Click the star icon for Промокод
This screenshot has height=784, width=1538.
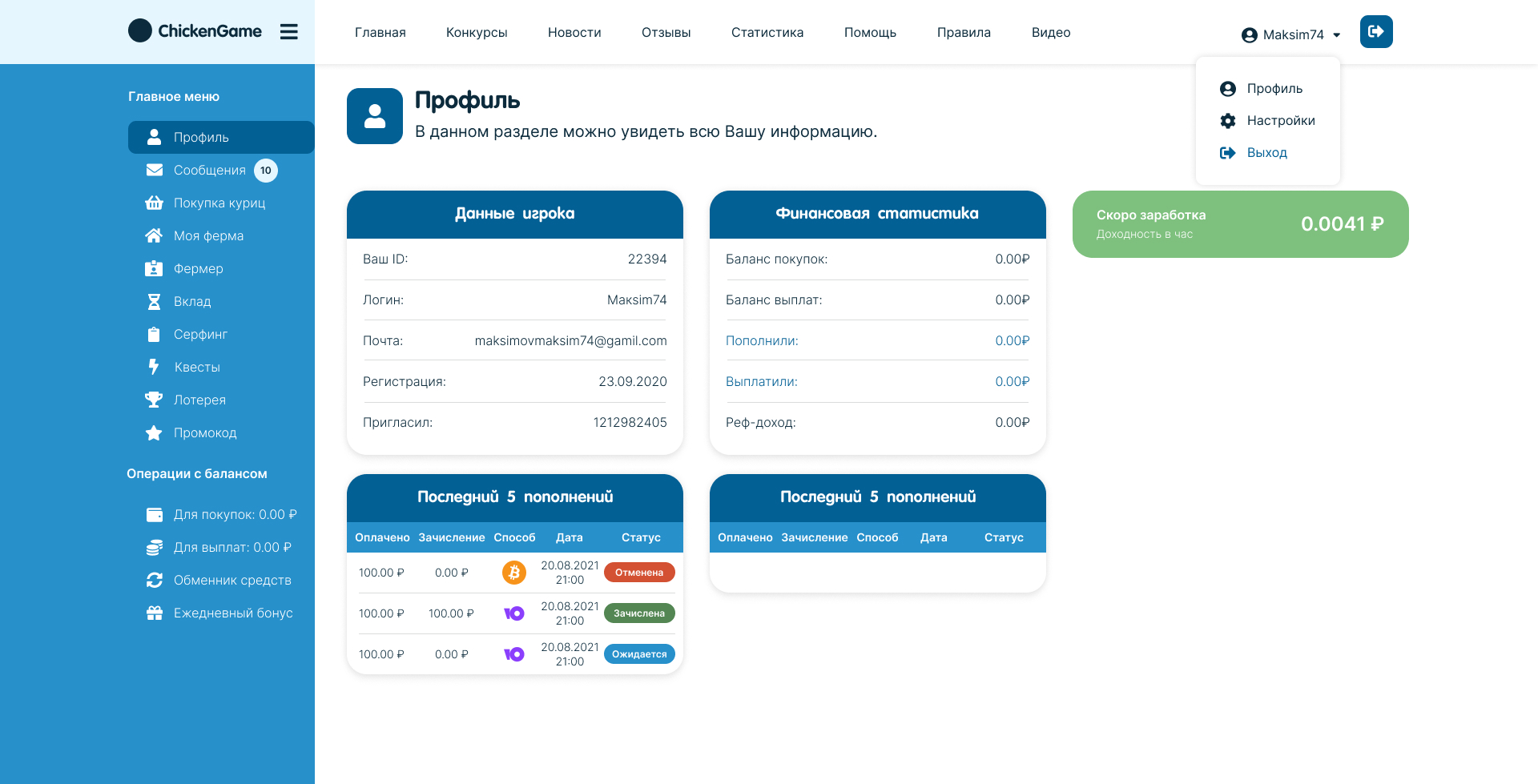click(154, 432)
